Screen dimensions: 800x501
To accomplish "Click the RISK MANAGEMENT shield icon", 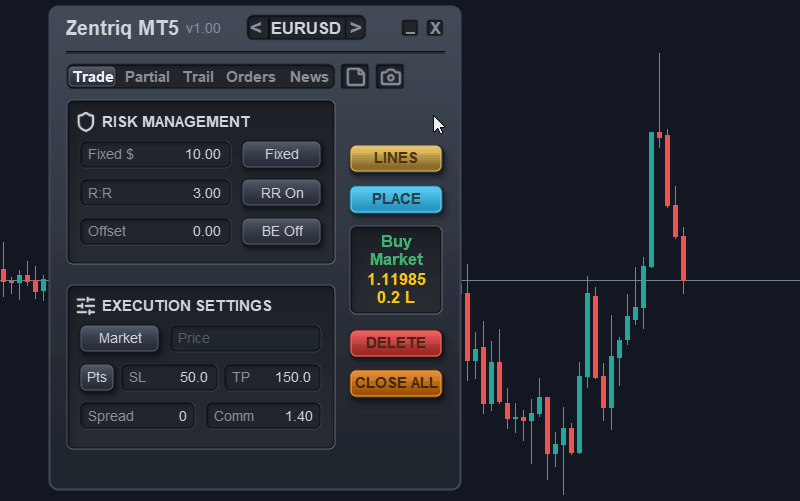I will 86,122.
